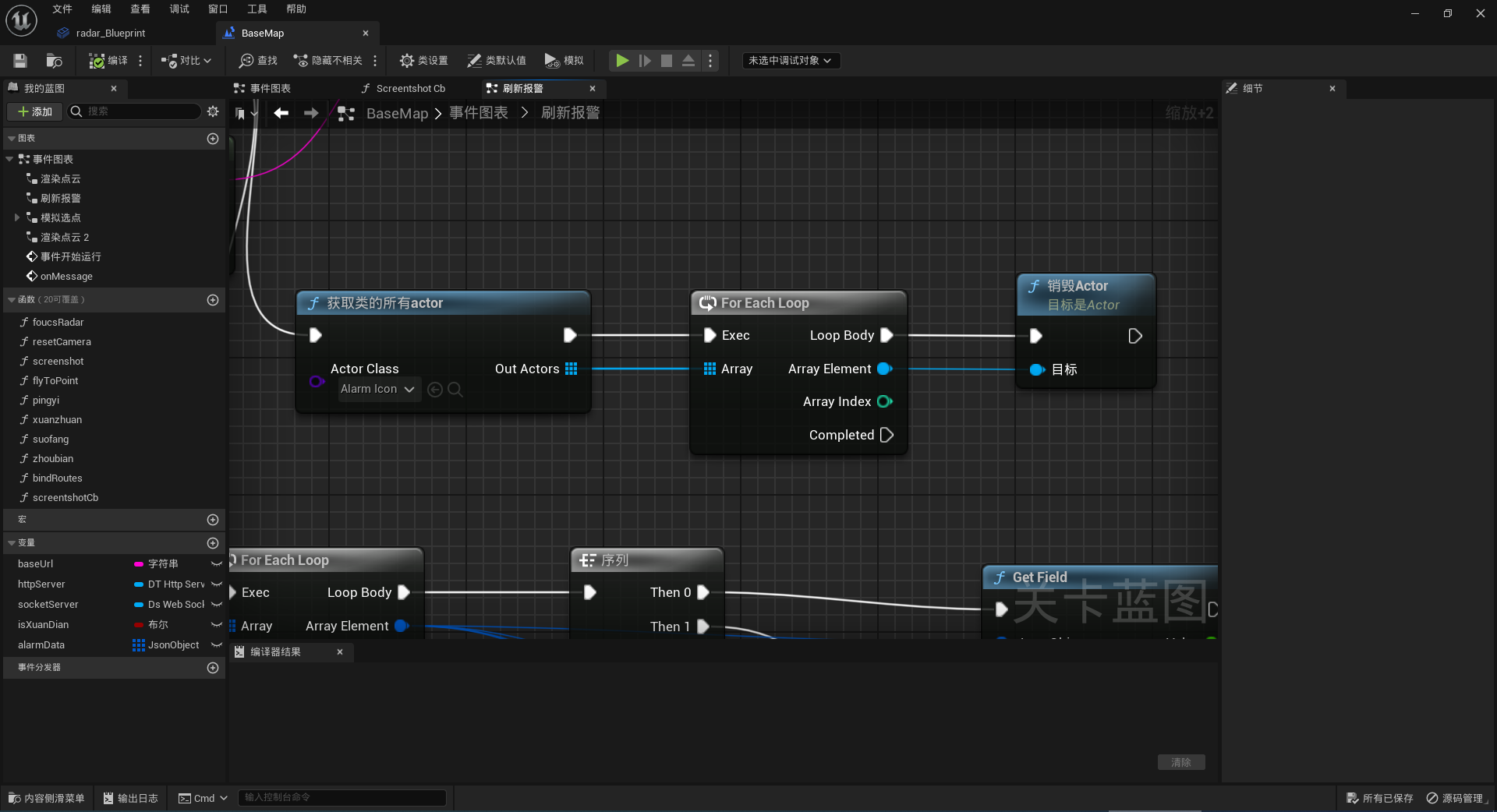The width and height of the screenshot is (1497, 812).
Task: Add a new variable with plus icon
Action: click(x=213, y=543)
